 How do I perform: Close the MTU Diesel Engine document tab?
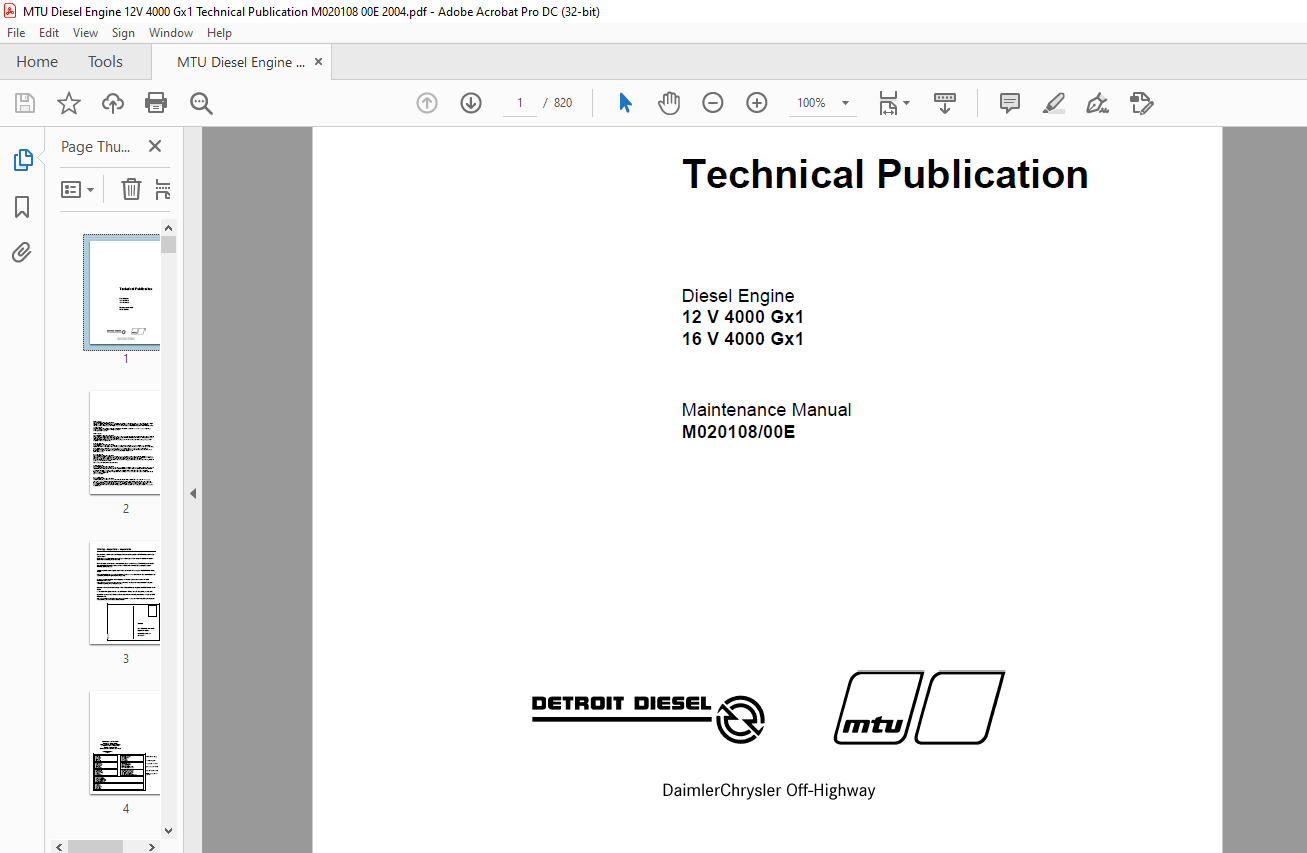(319, 62)
